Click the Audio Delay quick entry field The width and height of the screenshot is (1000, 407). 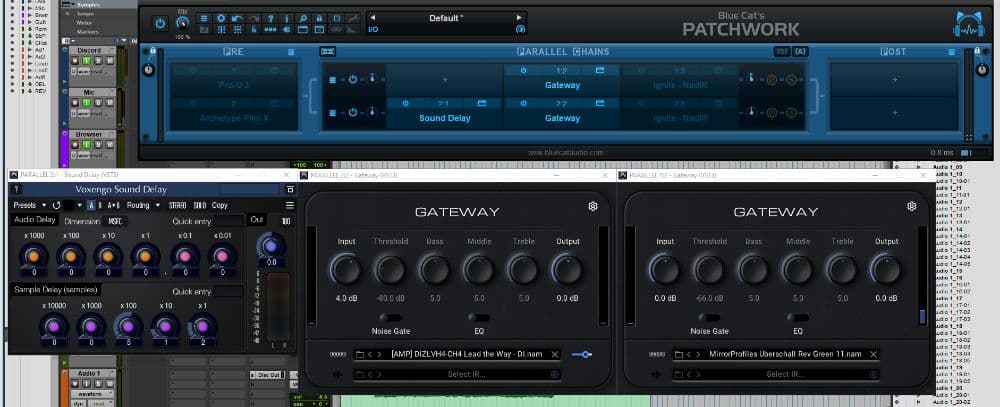pyautogui.click(x=228, y=221)
